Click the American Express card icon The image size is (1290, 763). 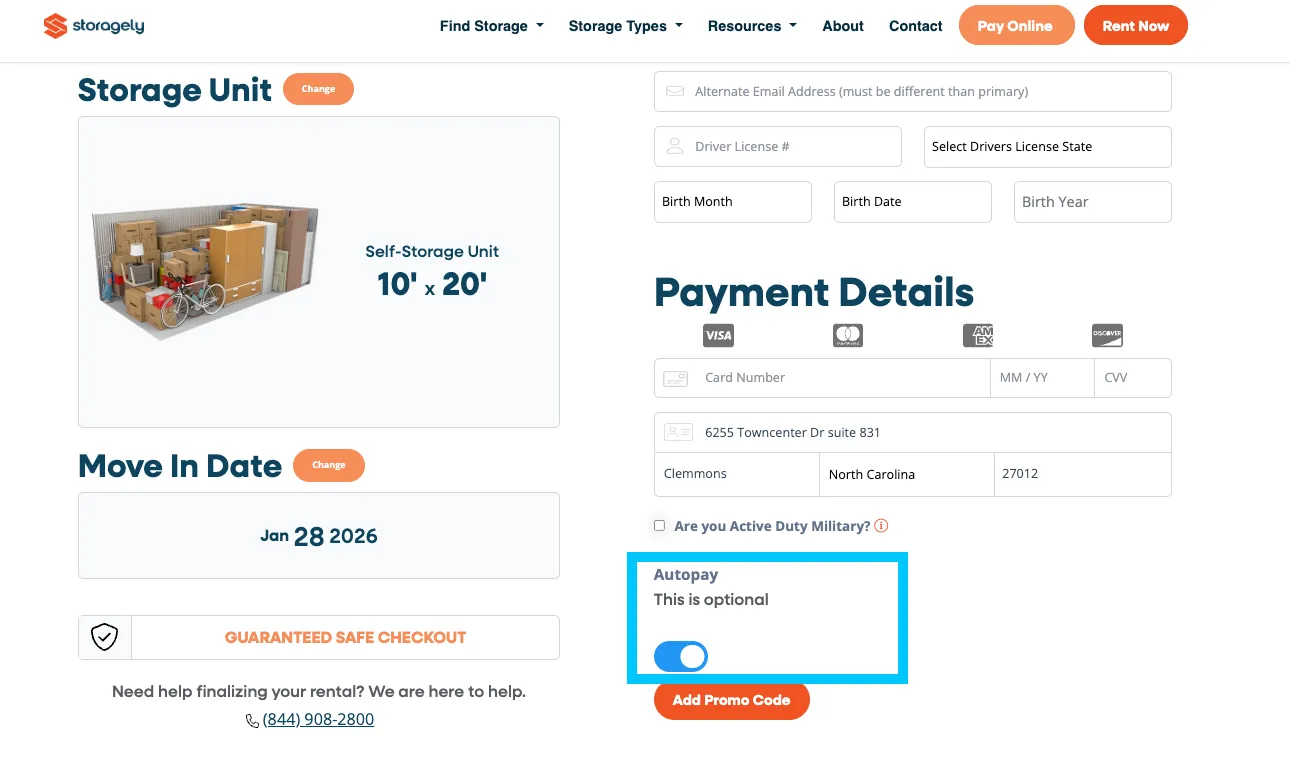[978, 336]
